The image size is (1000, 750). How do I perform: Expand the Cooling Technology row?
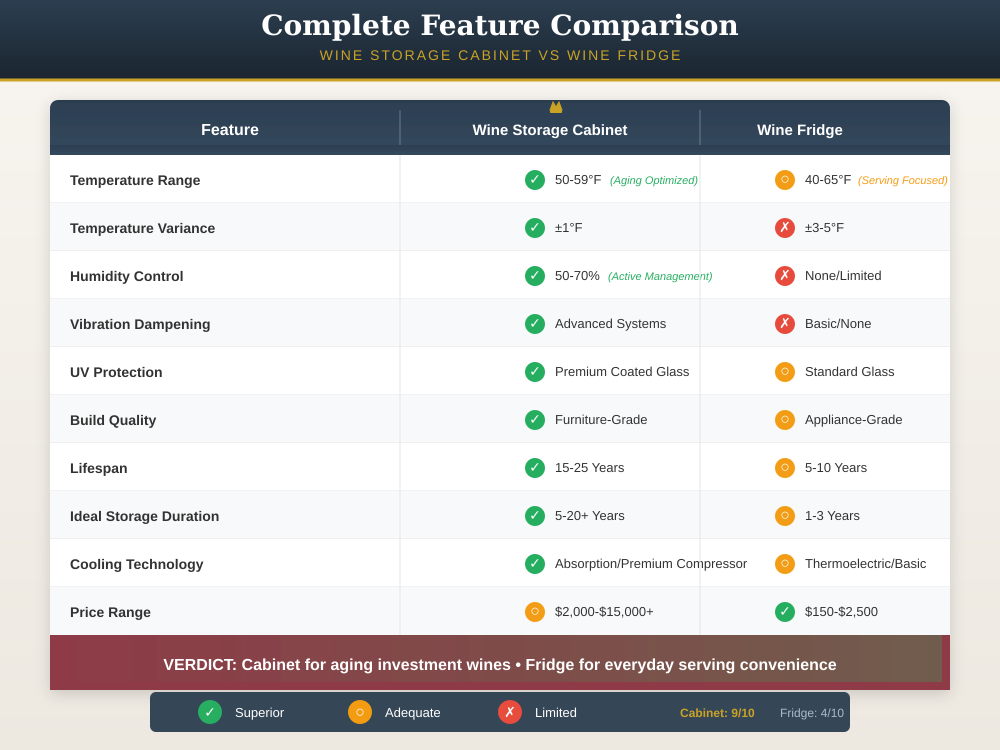click(x=137, y=564)
